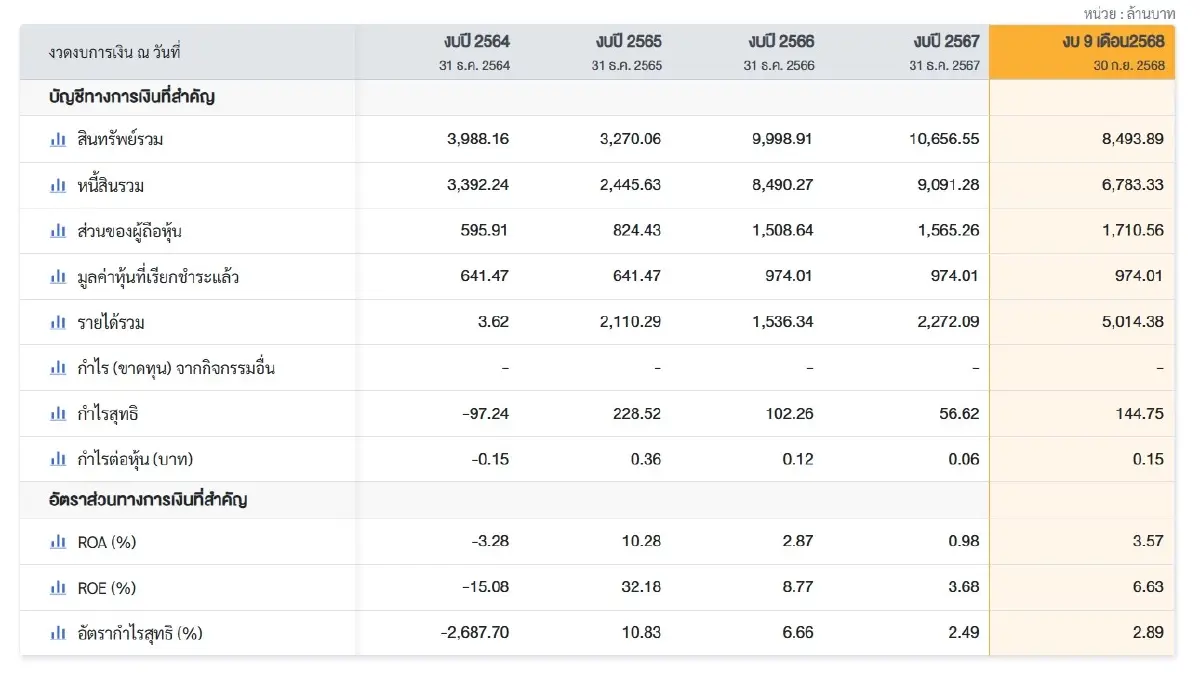Click chart icon beside อัตรากำไรสุทธิ (%)
This screenshot has height=673, width=1200.
(58, 633)
